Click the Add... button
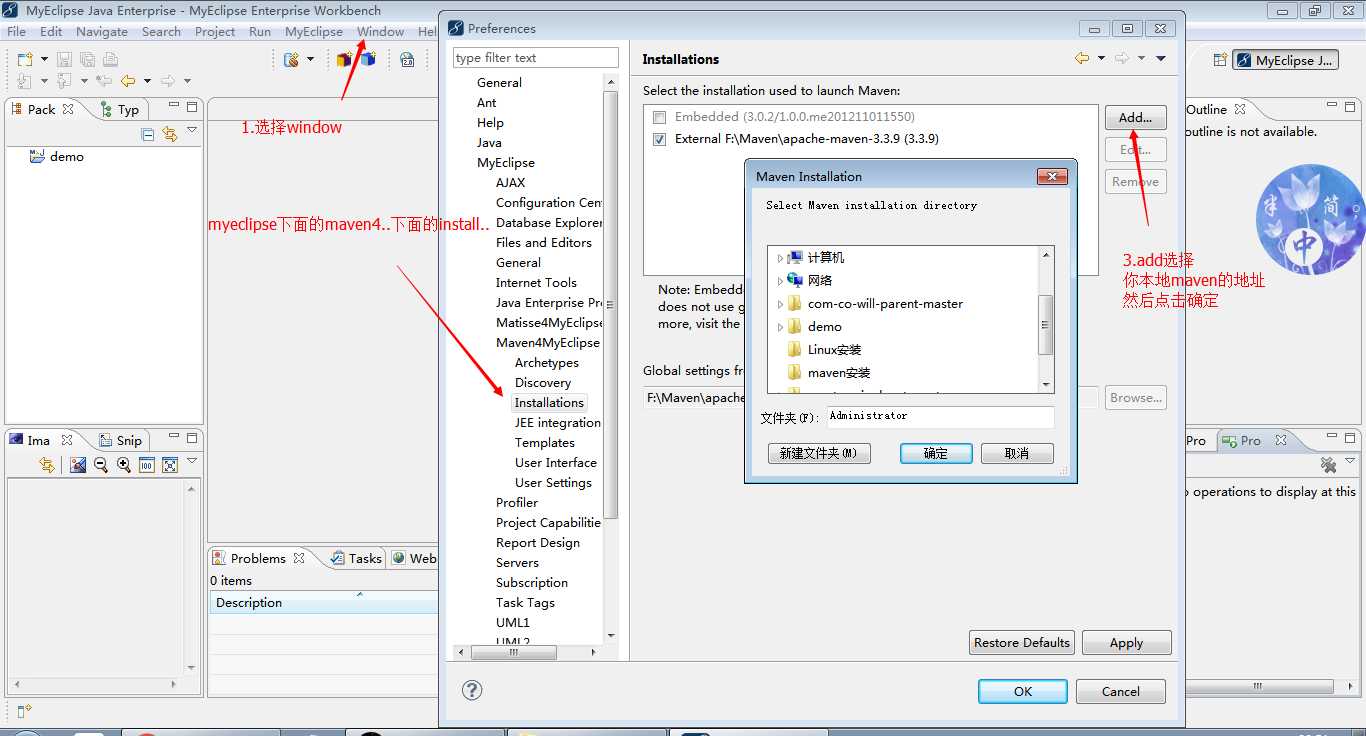Viewport: 1366px width, 736px height. click(1136, 117)
